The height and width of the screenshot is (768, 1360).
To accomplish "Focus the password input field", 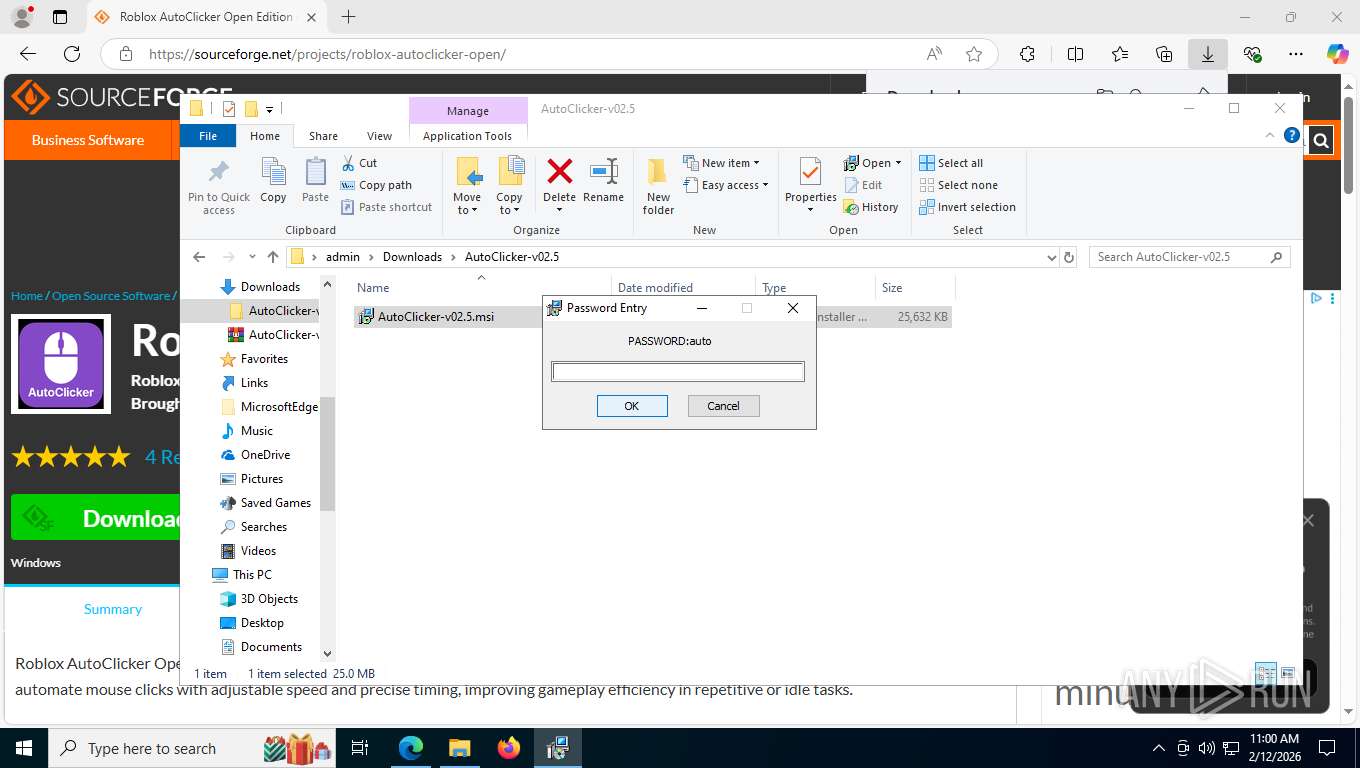I will [x=678, y=372].
